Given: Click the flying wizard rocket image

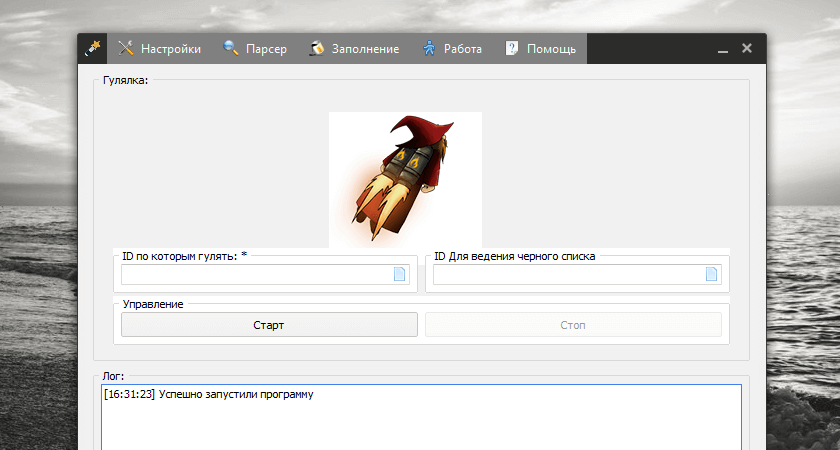Looking at the screenshot, I should pyautogui.click(x=405, y=179).
